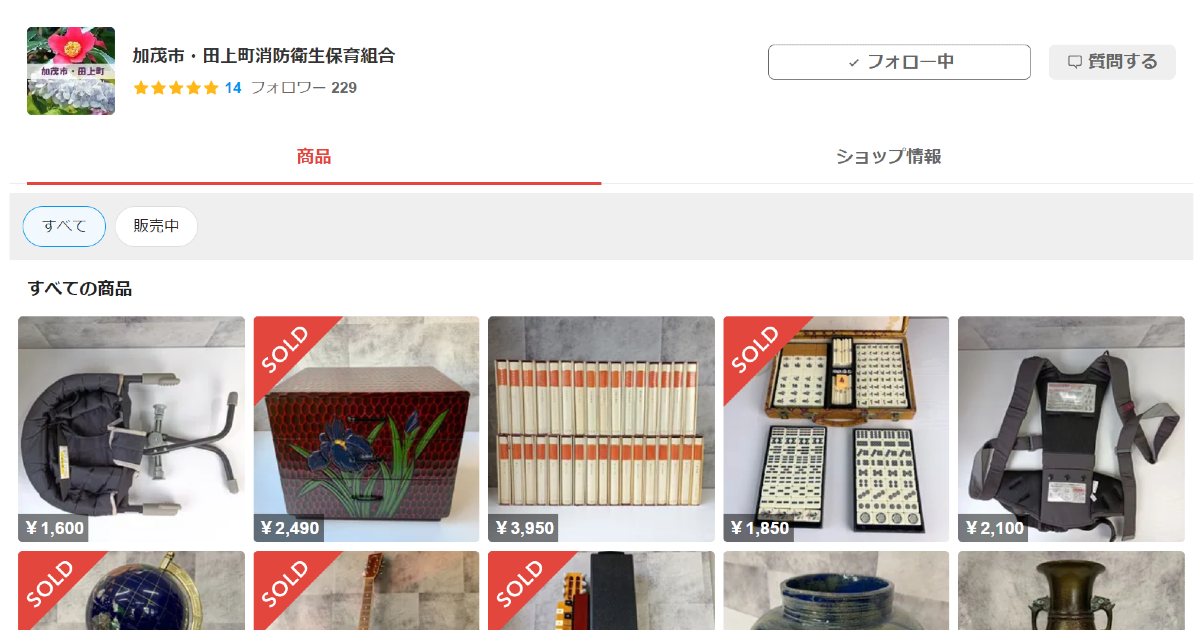This screenshot has width=1200, height=630.
Task: Toggle the フォロー中 follow button
Action: coord(899,62)
